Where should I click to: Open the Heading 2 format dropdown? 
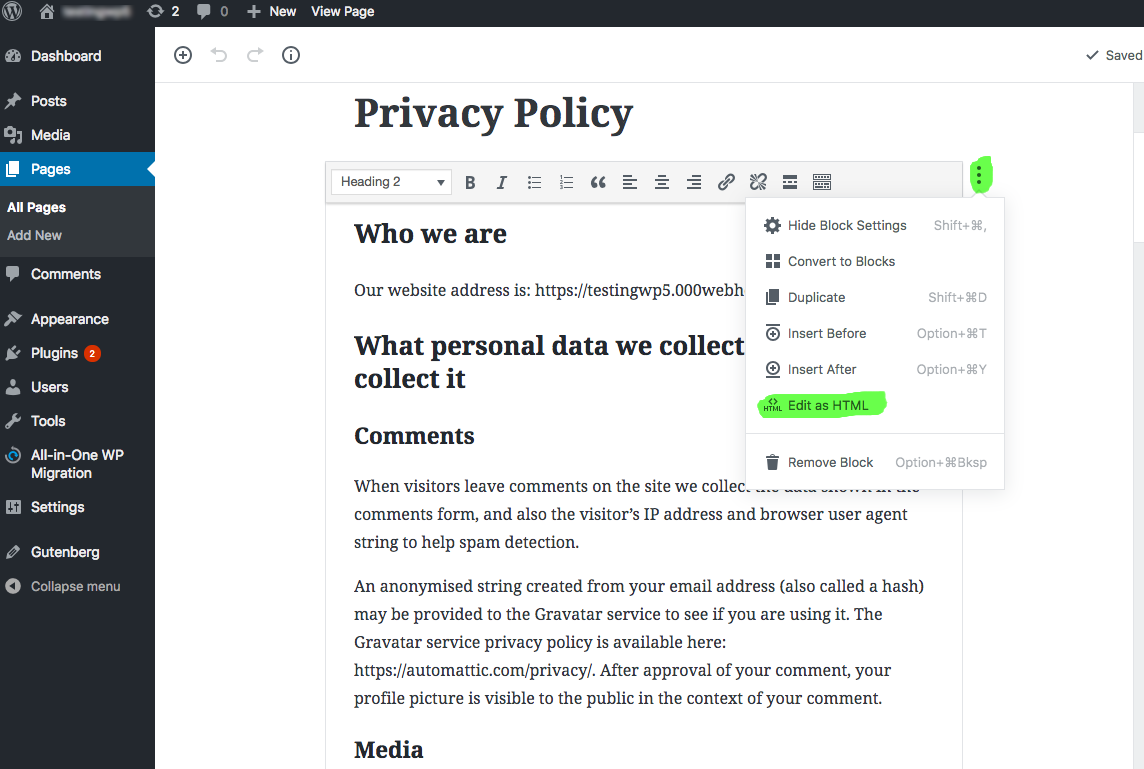[x=391, y=182]
